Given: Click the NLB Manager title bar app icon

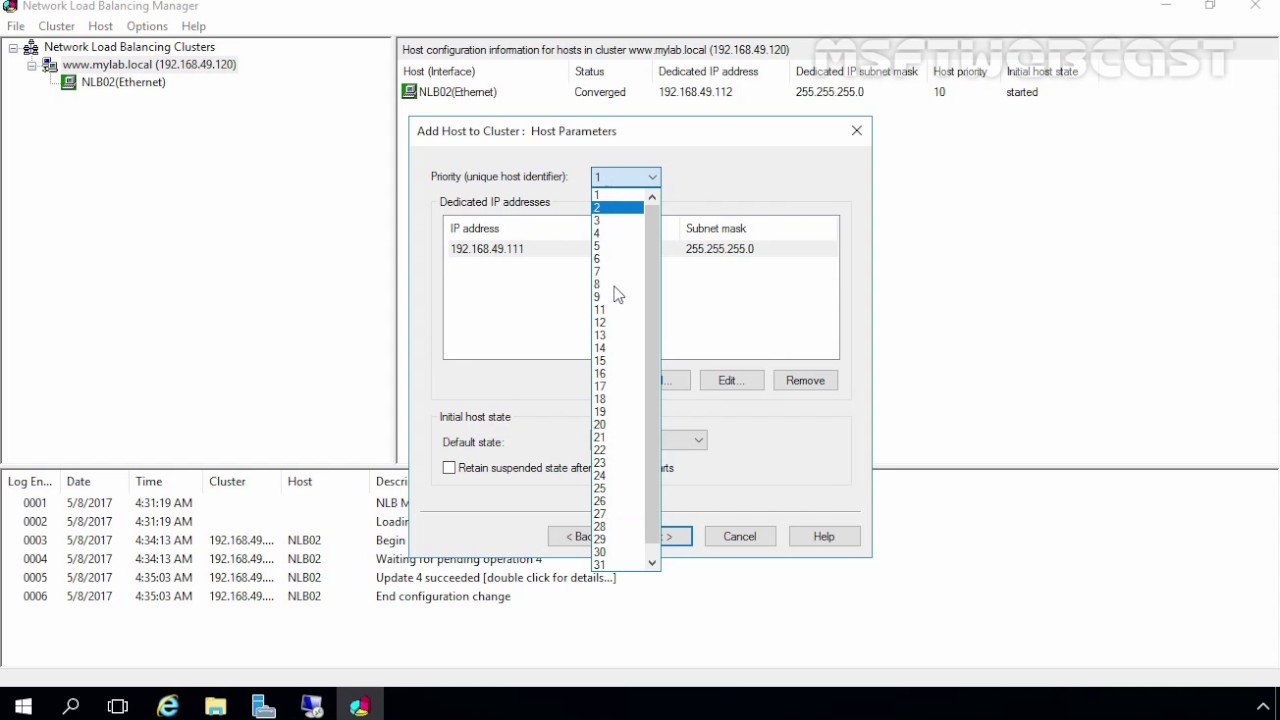Looking at the screenshot, I should (x=11, y=6).
